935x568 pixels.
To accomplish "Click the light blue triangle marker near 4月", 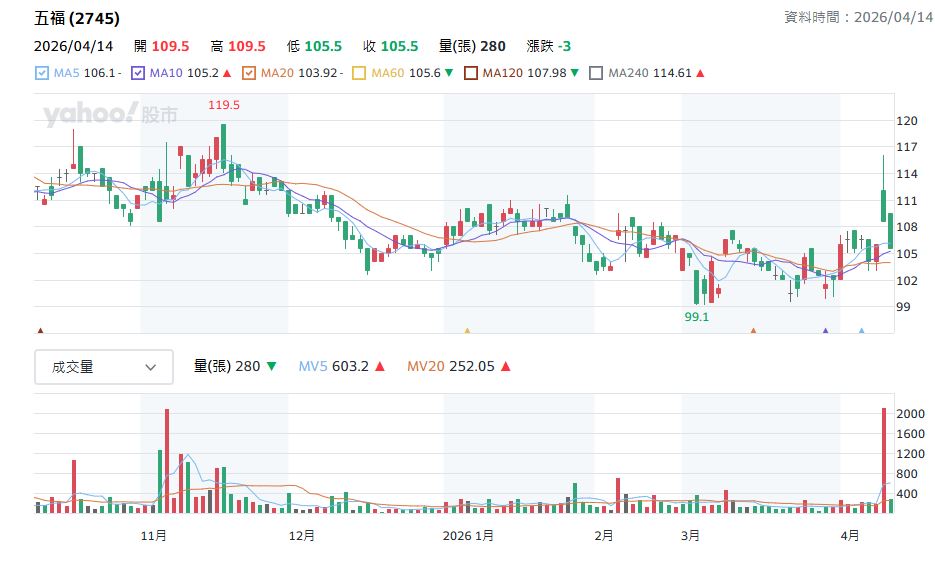I will click(862, 330).
